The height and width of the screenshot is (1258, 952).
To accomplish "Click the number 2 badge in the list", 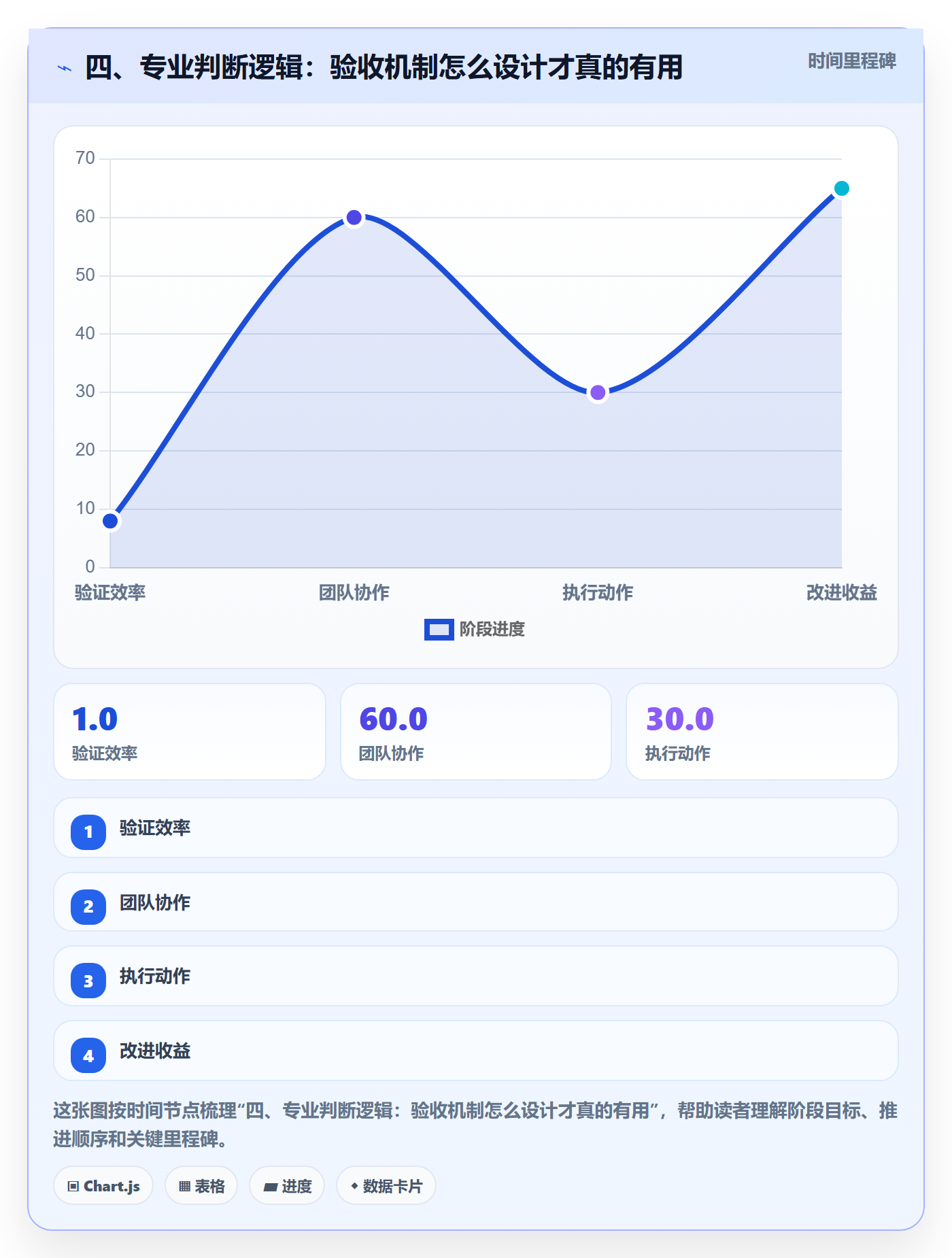I will coord(88,906).
